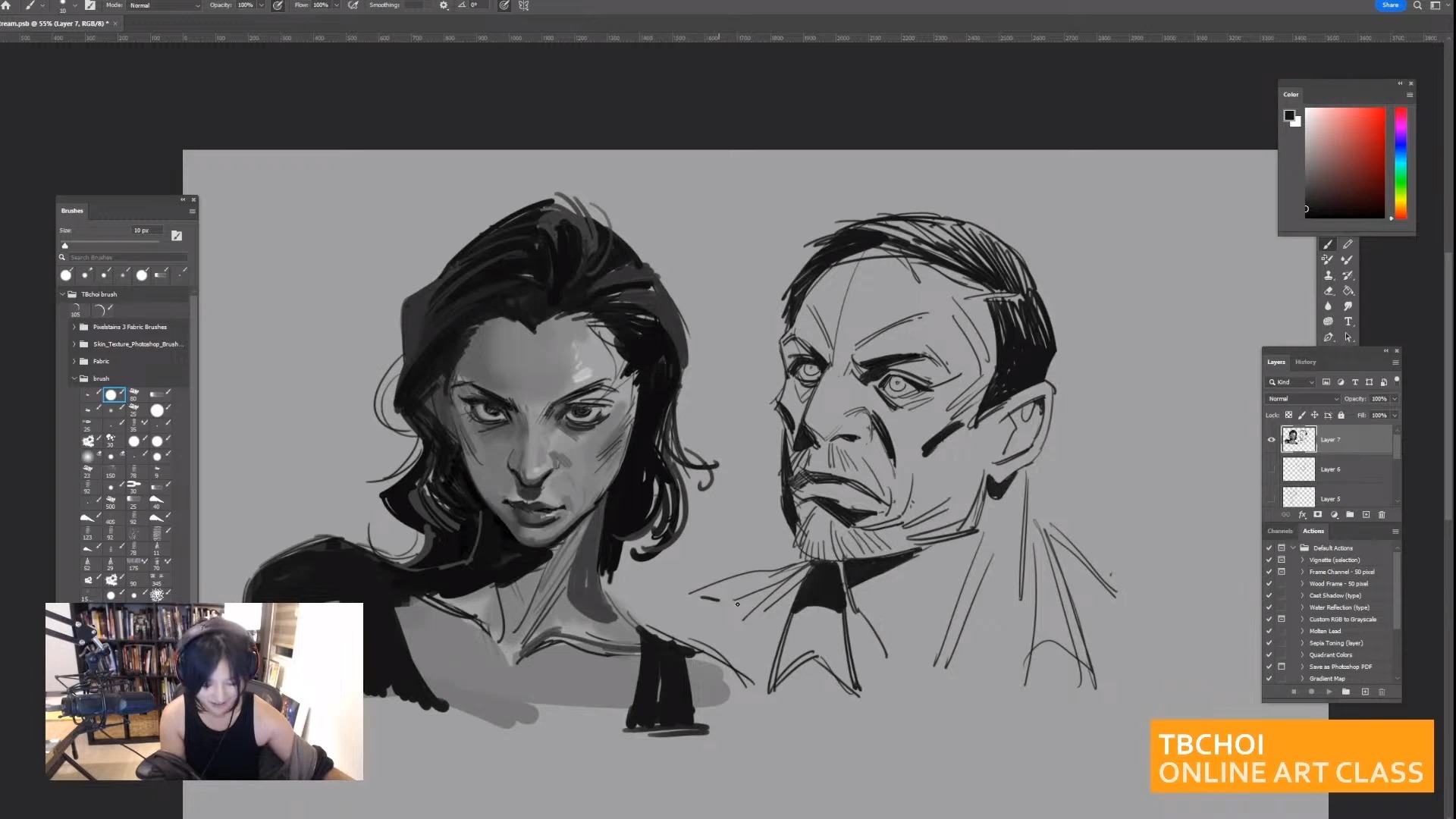Lock transparent pixels in Layers panel
Image resolution: width=1456 pixels, height=819 pixels.
click(x=1288, y=416)
